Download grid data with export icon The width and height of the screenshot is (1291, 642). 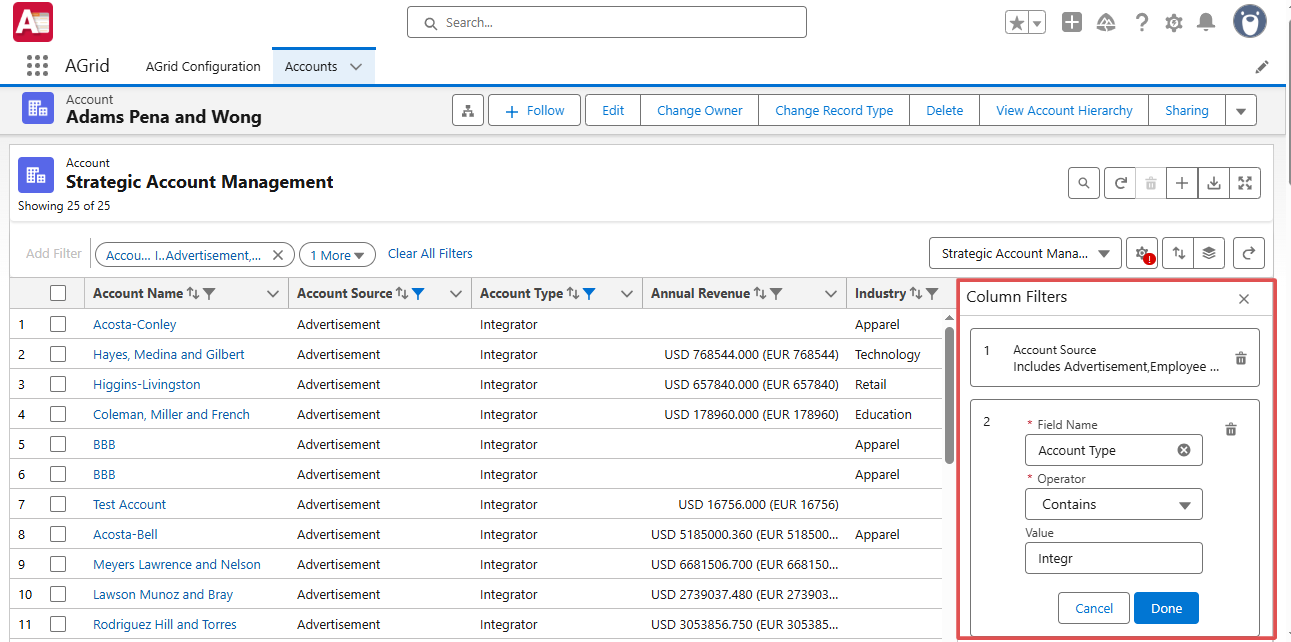coord(1213,183)
